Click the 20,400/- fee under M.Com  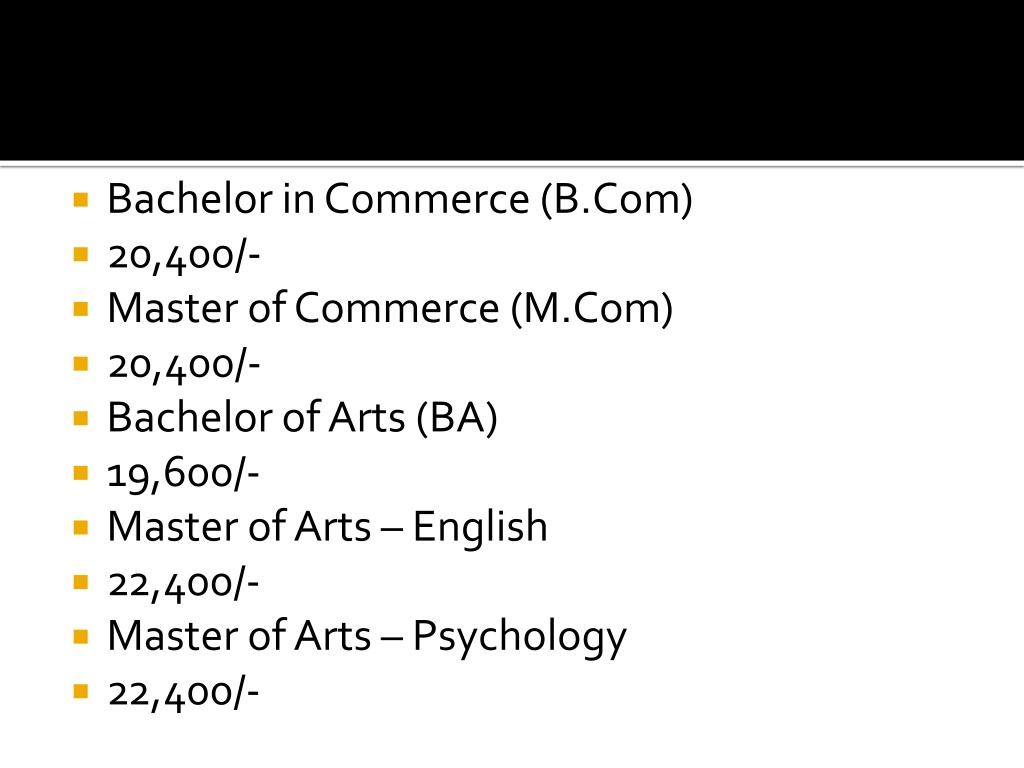(184, 364)
